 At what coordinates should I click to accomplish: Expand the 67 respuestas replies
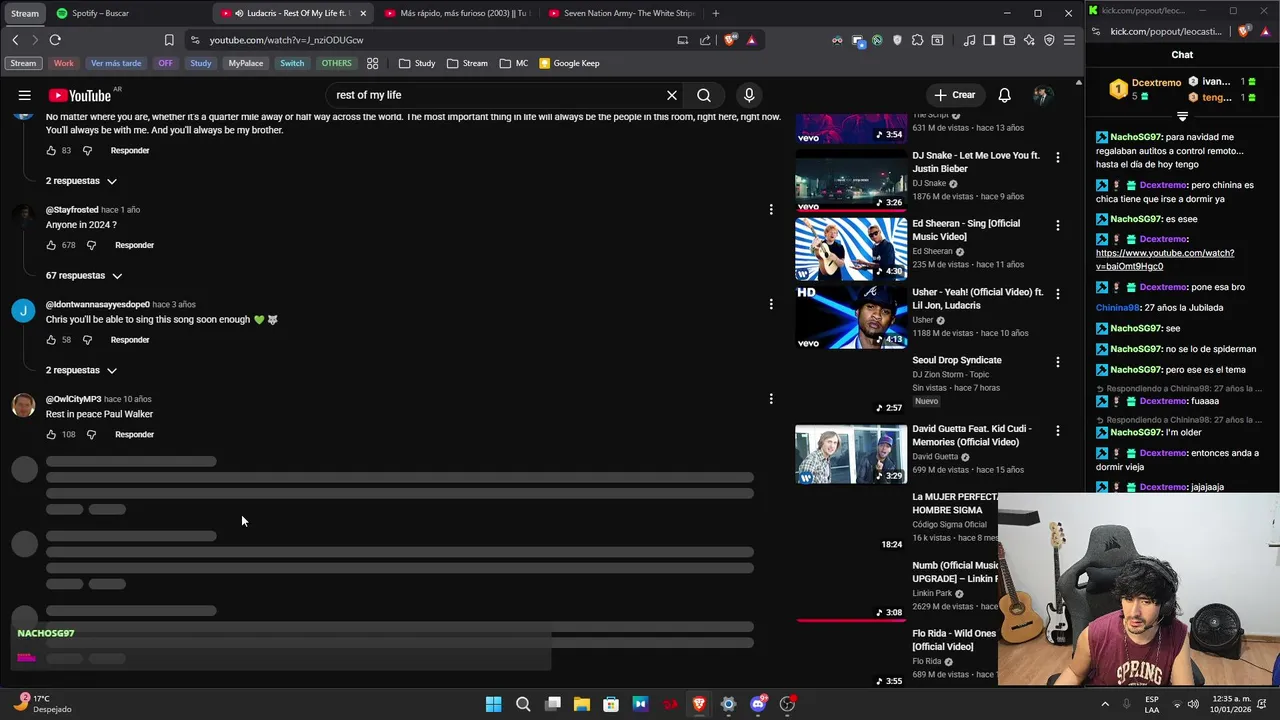(x=84, y=275)
